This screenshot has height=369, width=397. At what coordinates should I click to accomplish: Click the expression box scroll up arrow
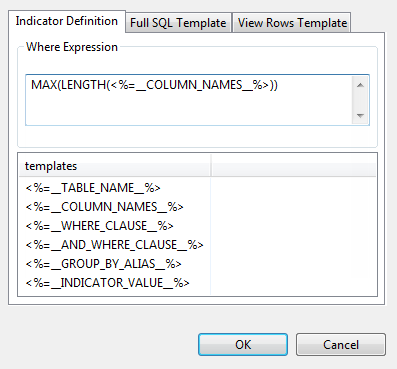click(x=360, y=85)
